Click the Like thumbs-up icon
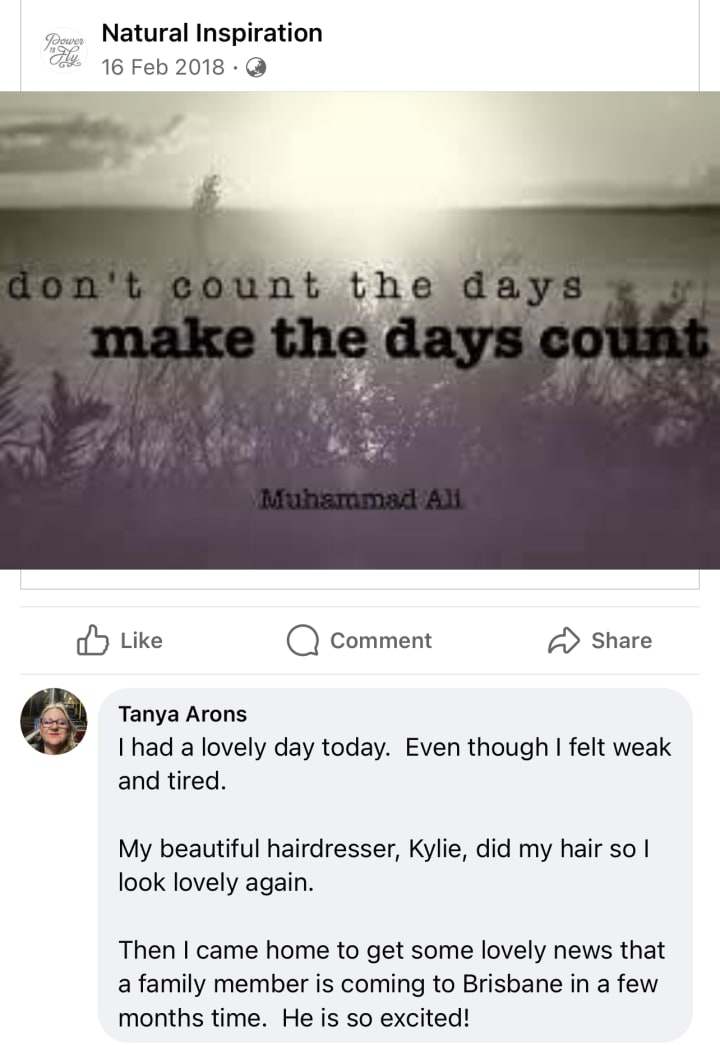This screenshot has height=1045, width=720. click(x=93, y=640)
